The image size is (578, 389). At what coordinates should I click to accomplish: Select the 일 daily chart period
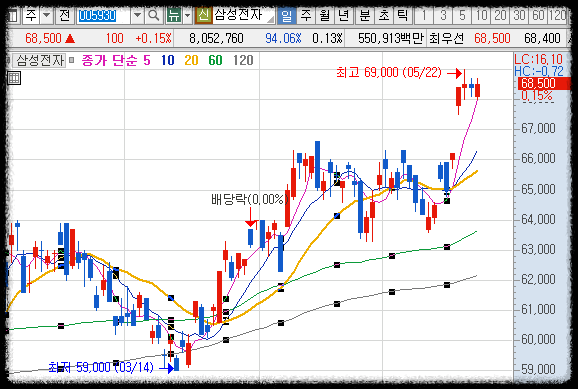point(286,16)
